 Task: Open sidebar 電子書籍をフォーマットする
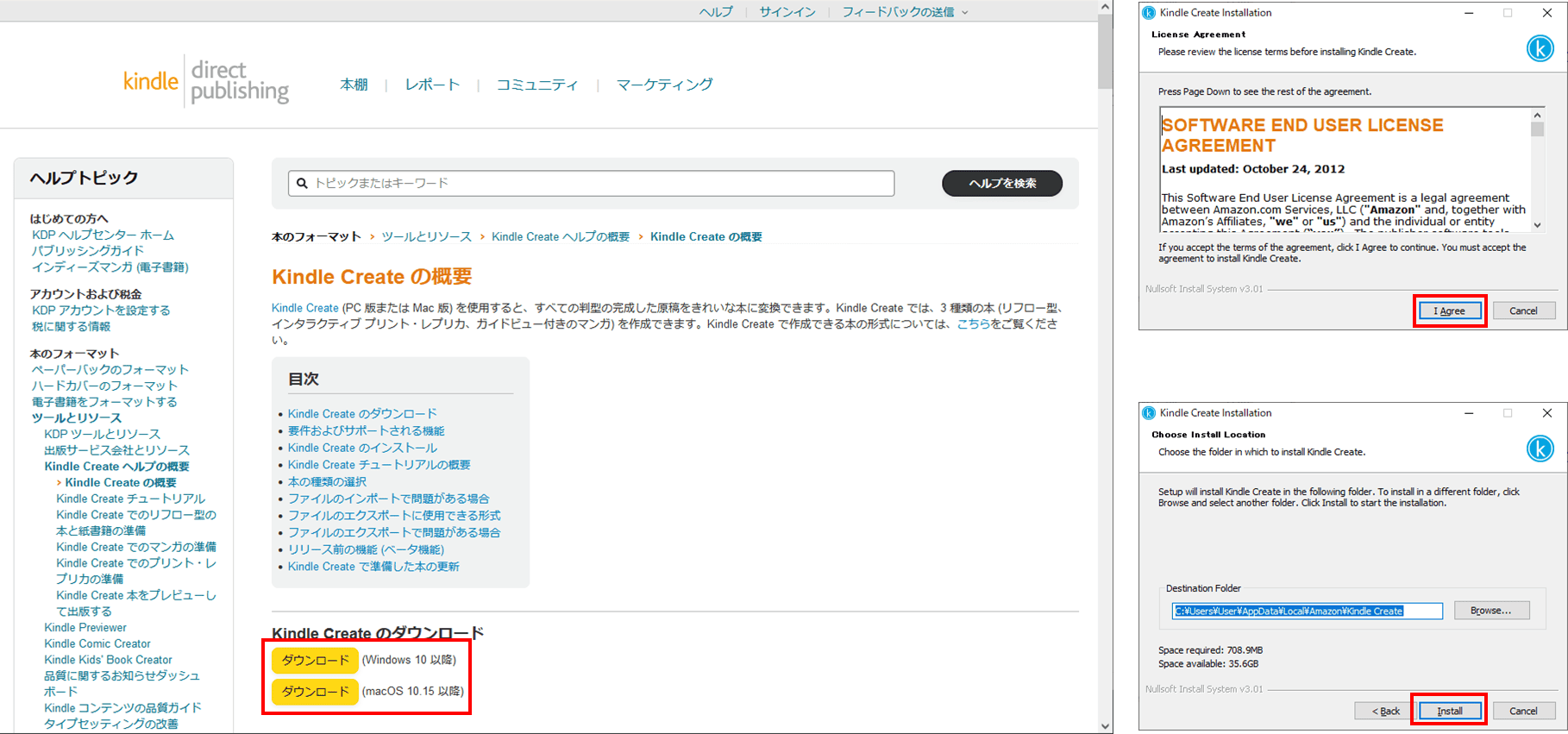[x=104, y=402]
